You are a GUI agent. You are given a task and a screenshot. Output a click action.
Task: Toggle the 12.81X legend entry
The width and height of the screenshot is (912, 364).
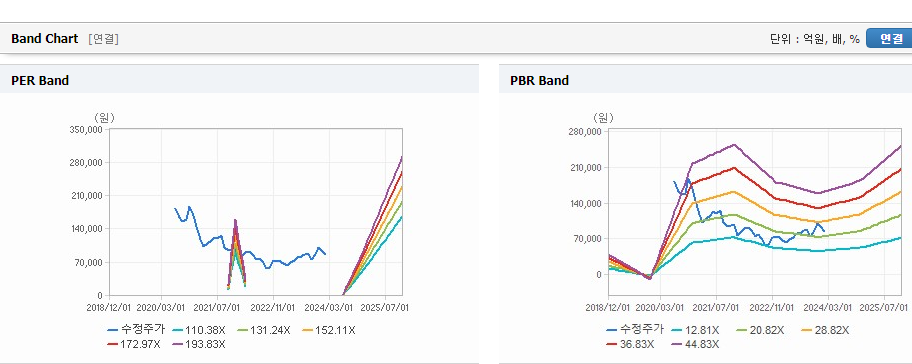pyautogui.click(x=696, y=330)
